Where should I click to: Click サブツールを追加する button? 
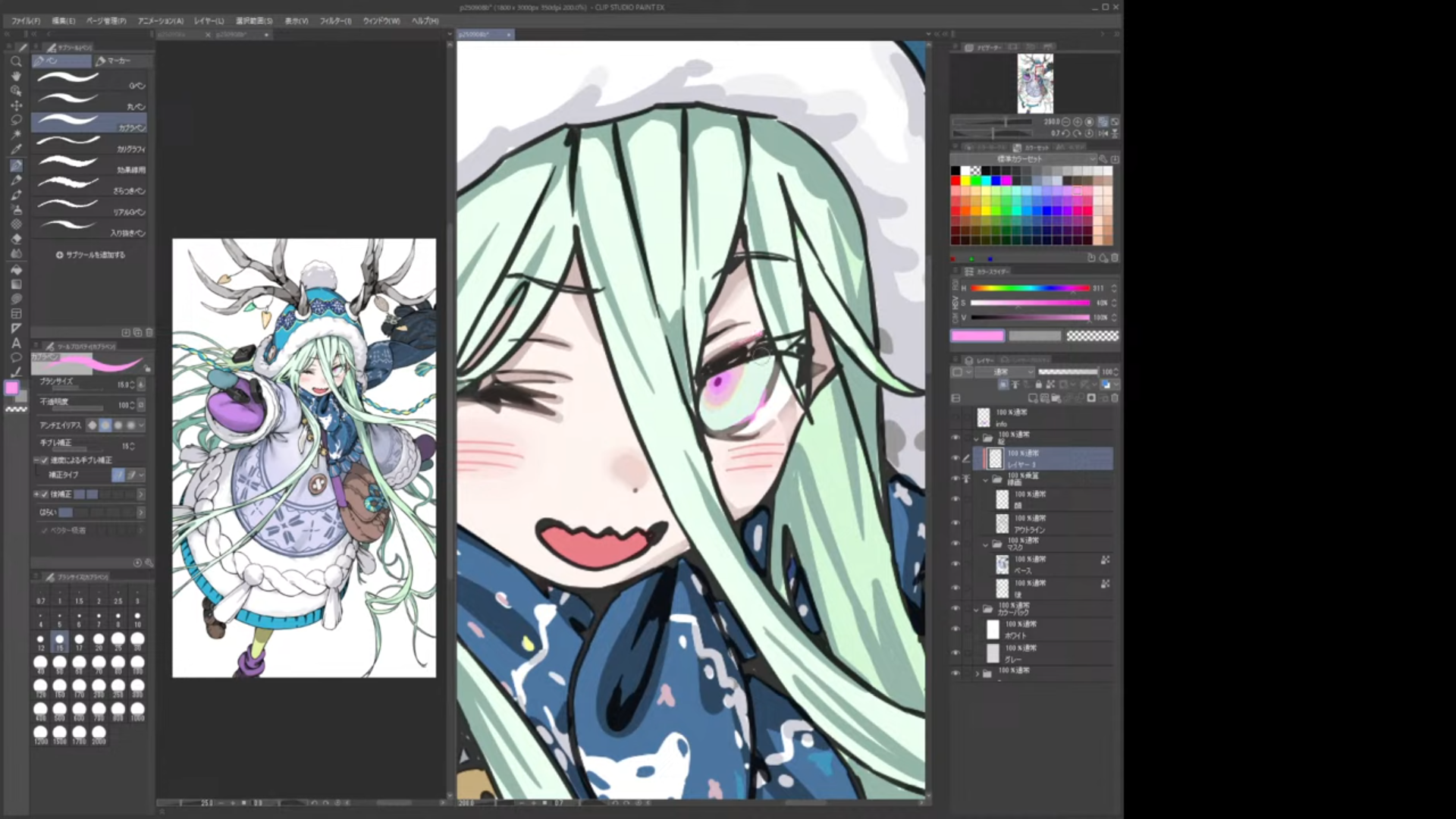90,255
